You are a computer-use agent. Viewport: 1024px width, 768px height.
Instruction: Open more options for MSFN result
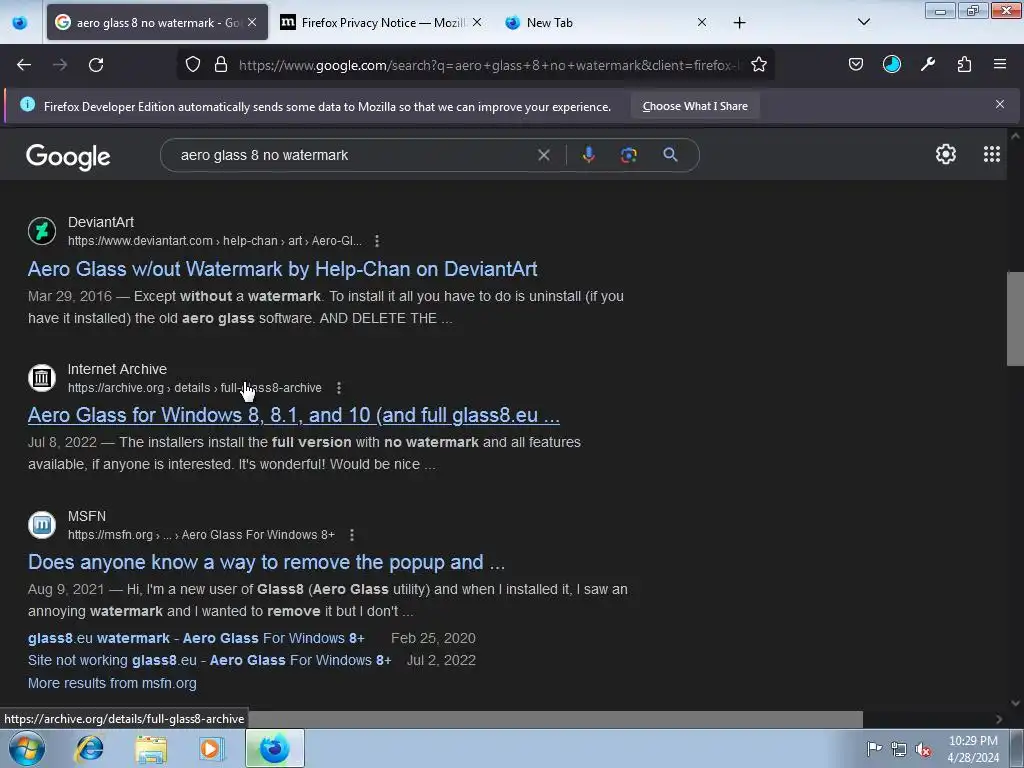pyautogui.click(x=352, y=535)
